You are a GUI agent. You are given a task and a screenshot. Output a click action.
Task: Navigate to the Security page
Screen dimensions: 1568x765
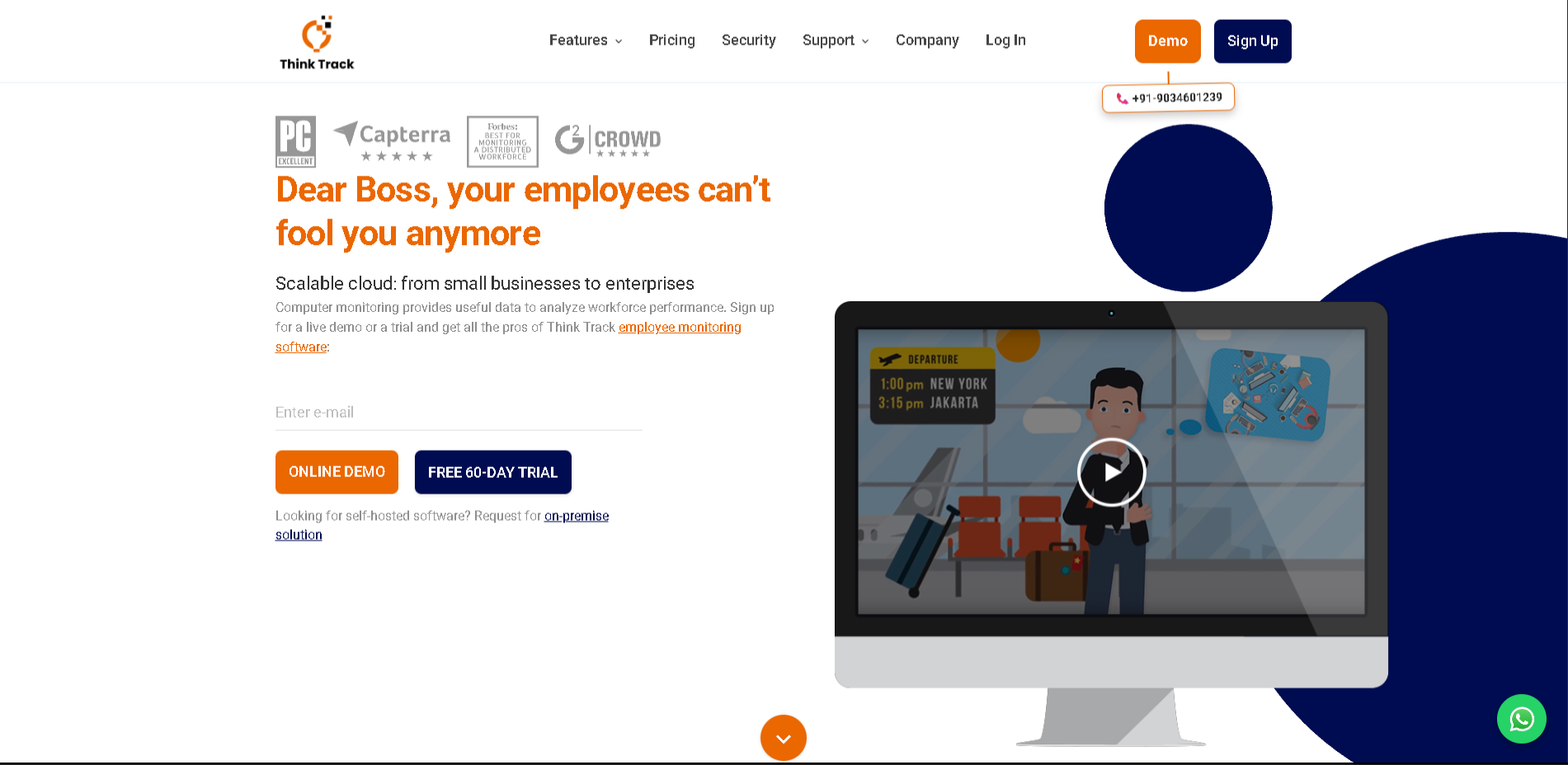click(x=748, y=40)
